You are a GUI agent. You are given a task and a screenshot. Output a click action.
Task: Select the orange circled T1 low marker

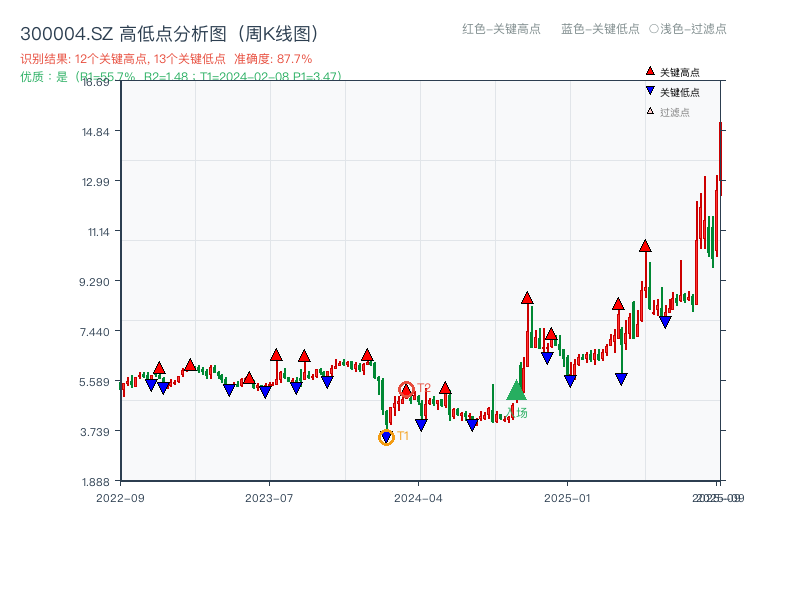386,437
